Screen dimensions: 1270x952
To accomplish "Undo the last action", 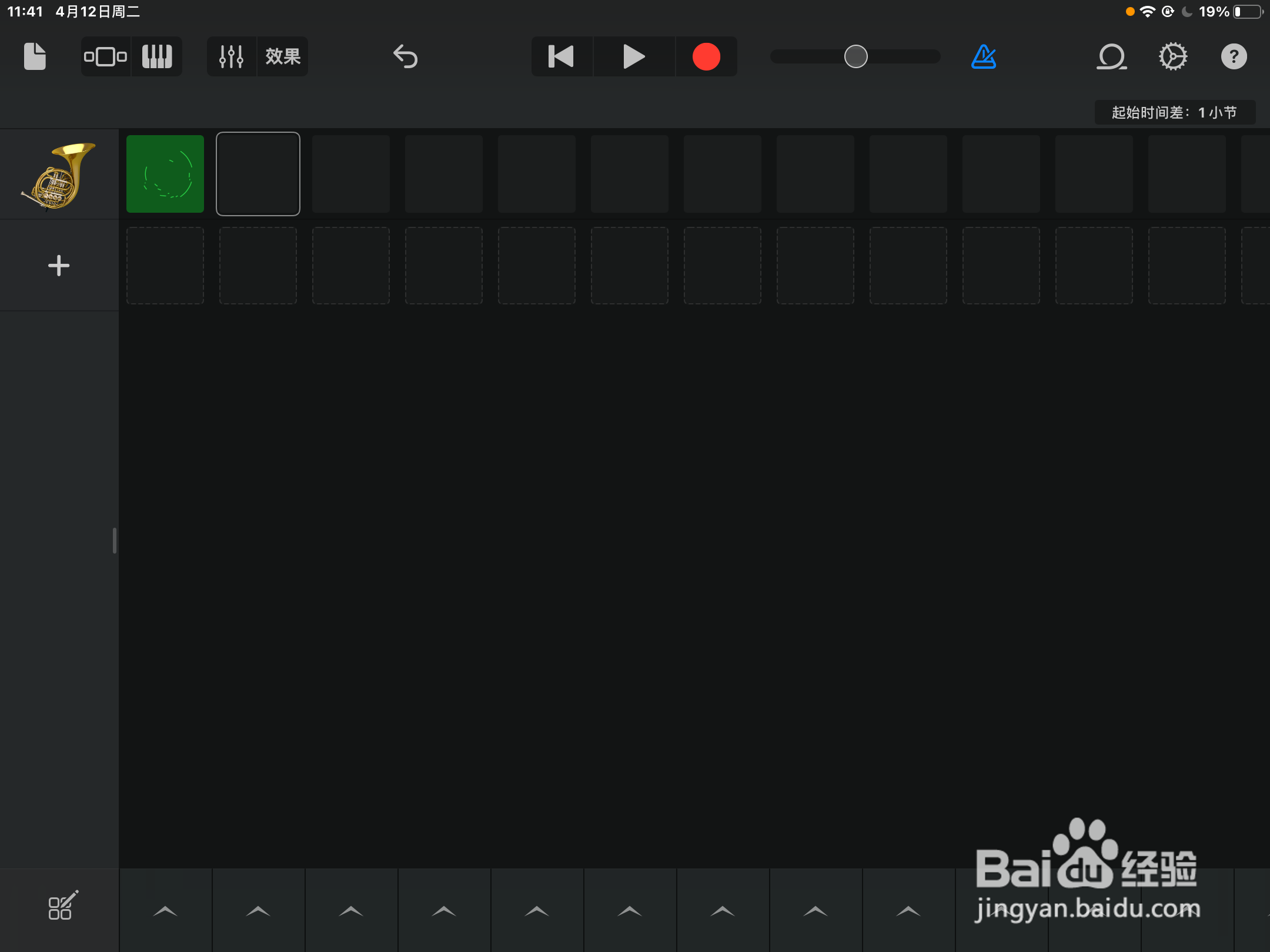I will click(x=405, y=56).
